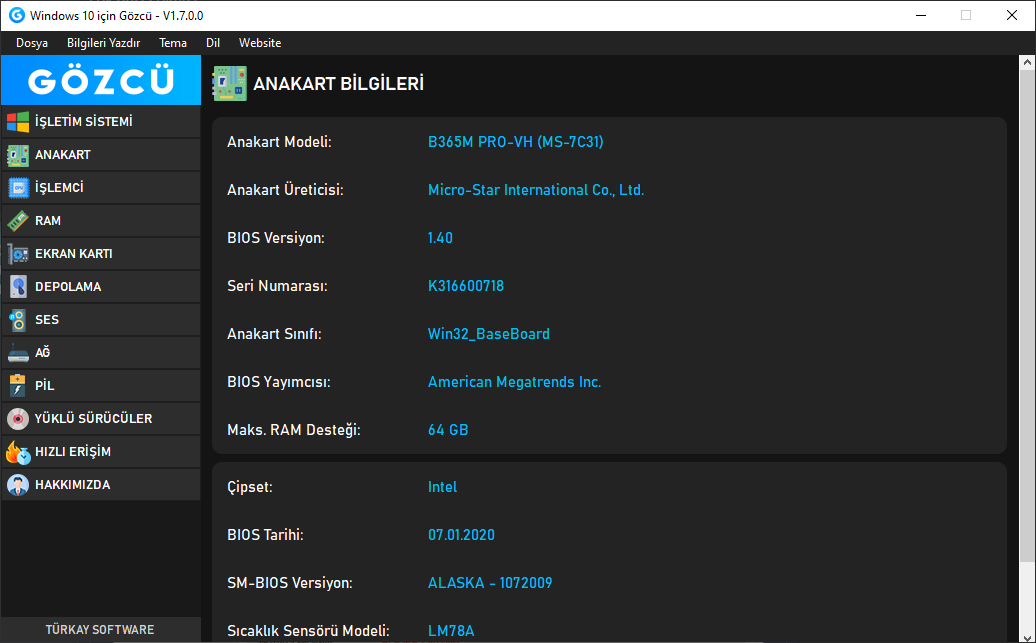Click the person icon for Hakkımızda

tap(18, 484)
